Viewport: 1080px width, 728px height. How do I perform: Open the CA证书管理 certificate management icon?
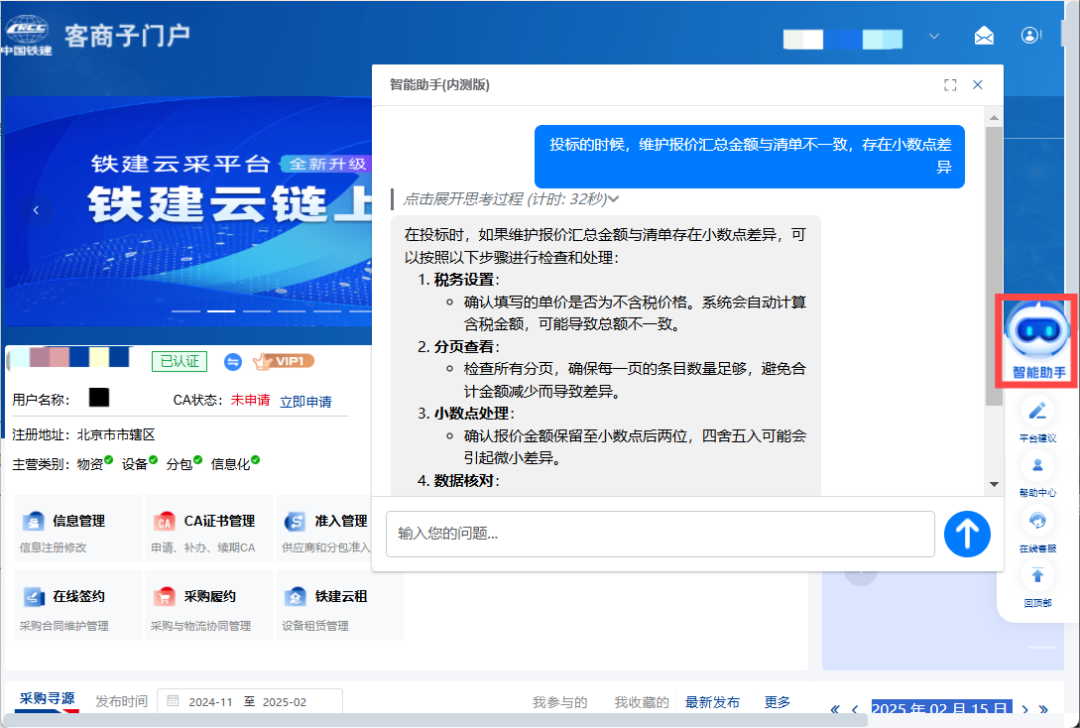164,520
